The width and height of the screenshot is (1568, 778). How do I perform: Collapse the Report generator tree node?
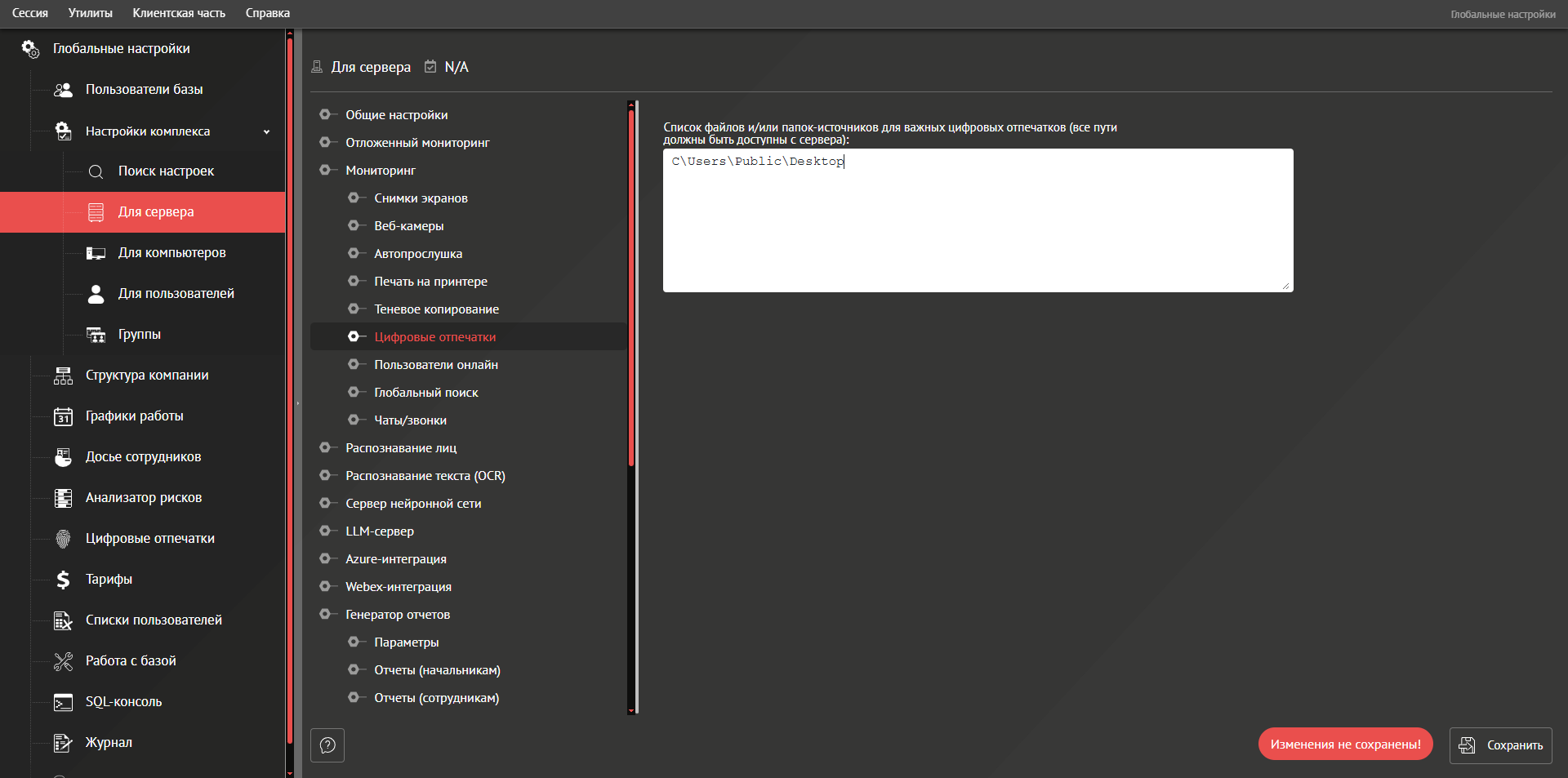[x=325, y=615]
